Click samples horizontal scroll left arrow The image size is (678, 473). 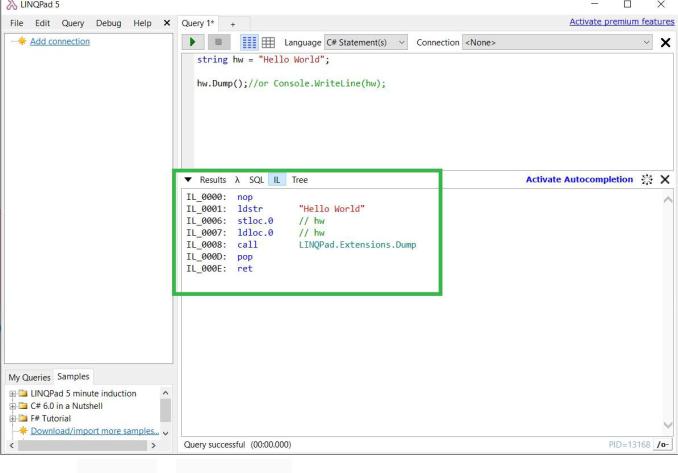tap(12, 445)
